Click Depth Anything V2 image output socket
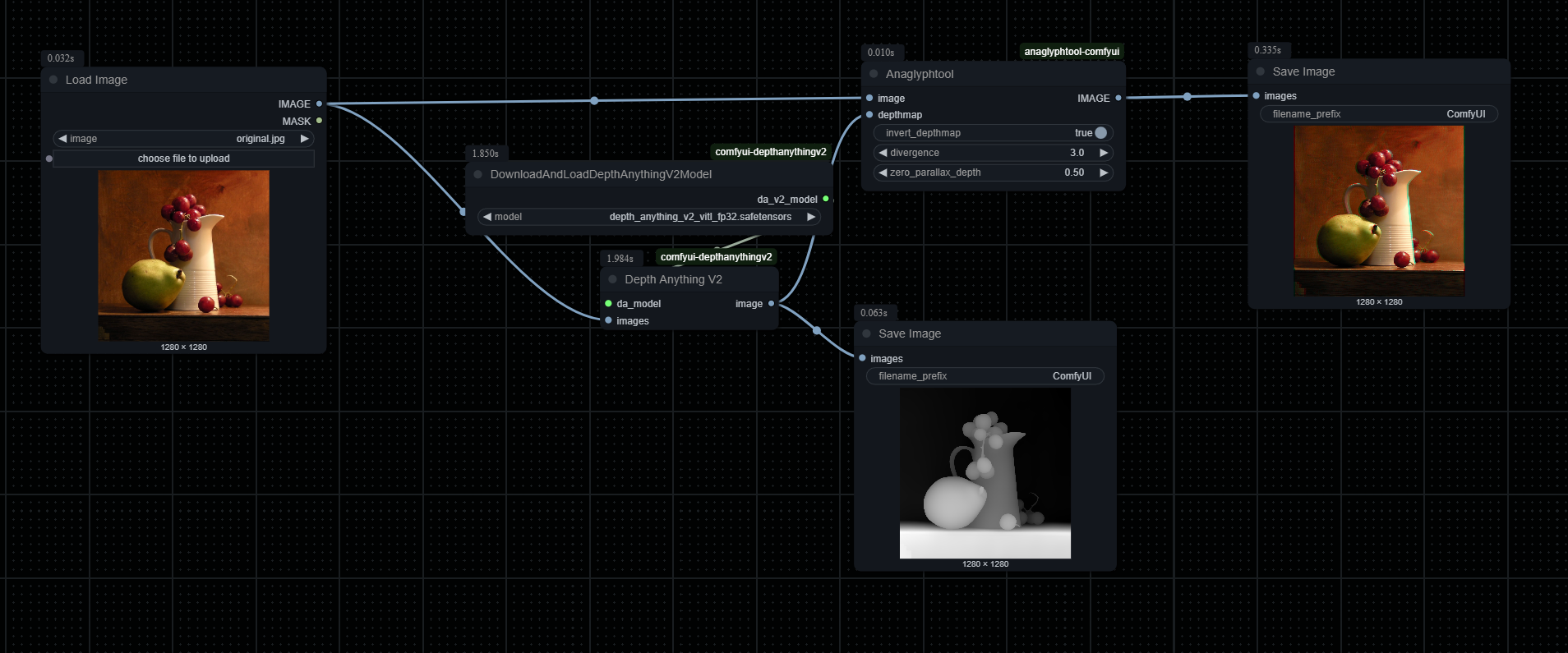This screenshot has height=653, width=1568. point(771,304)
